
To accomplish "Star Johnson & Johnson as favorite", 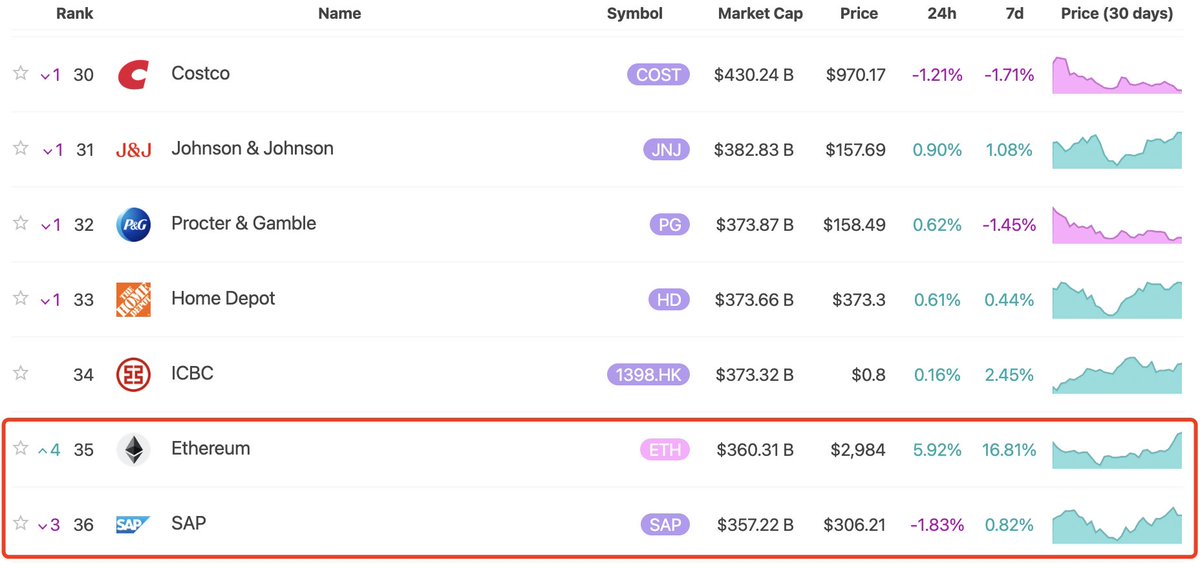I will pyautogui.click(x=20, y=148).
